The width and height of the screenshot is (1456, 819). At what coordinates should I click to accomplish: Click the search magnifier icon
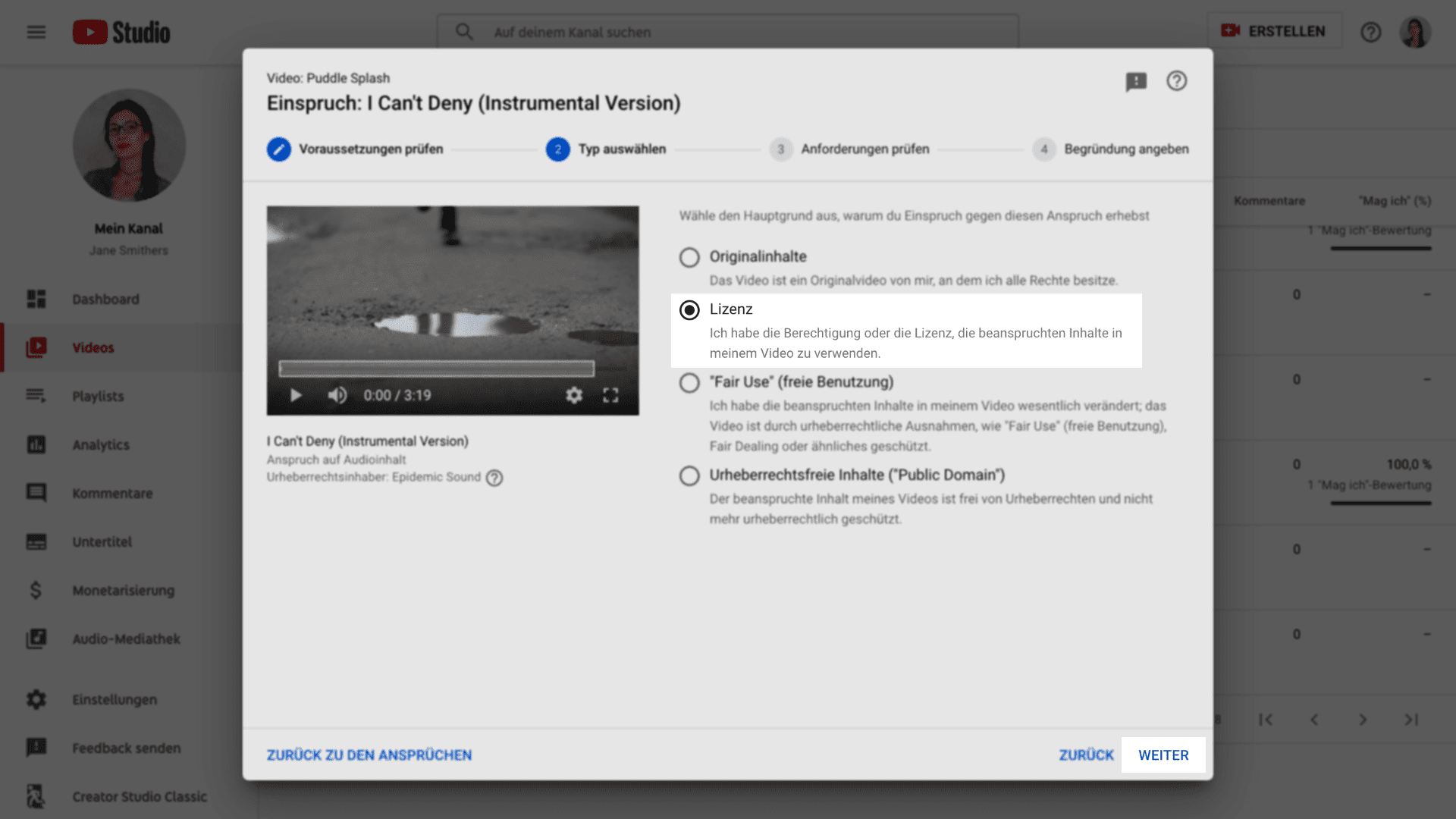coord(464,32)
